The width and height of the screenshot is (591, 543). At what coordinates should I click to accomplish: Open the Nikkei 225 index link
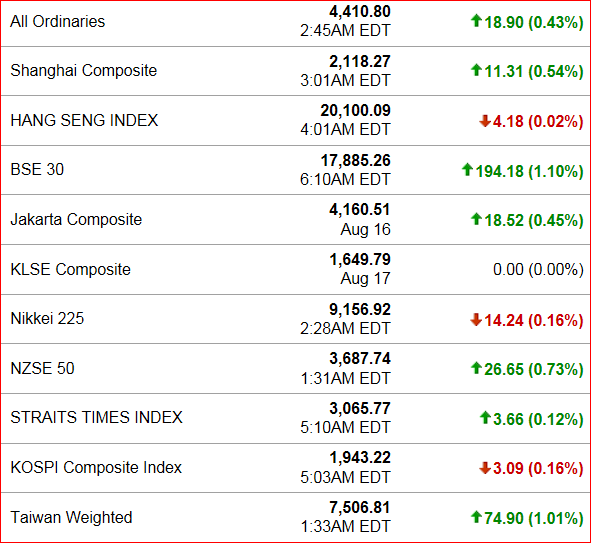(x=47, y=318)
